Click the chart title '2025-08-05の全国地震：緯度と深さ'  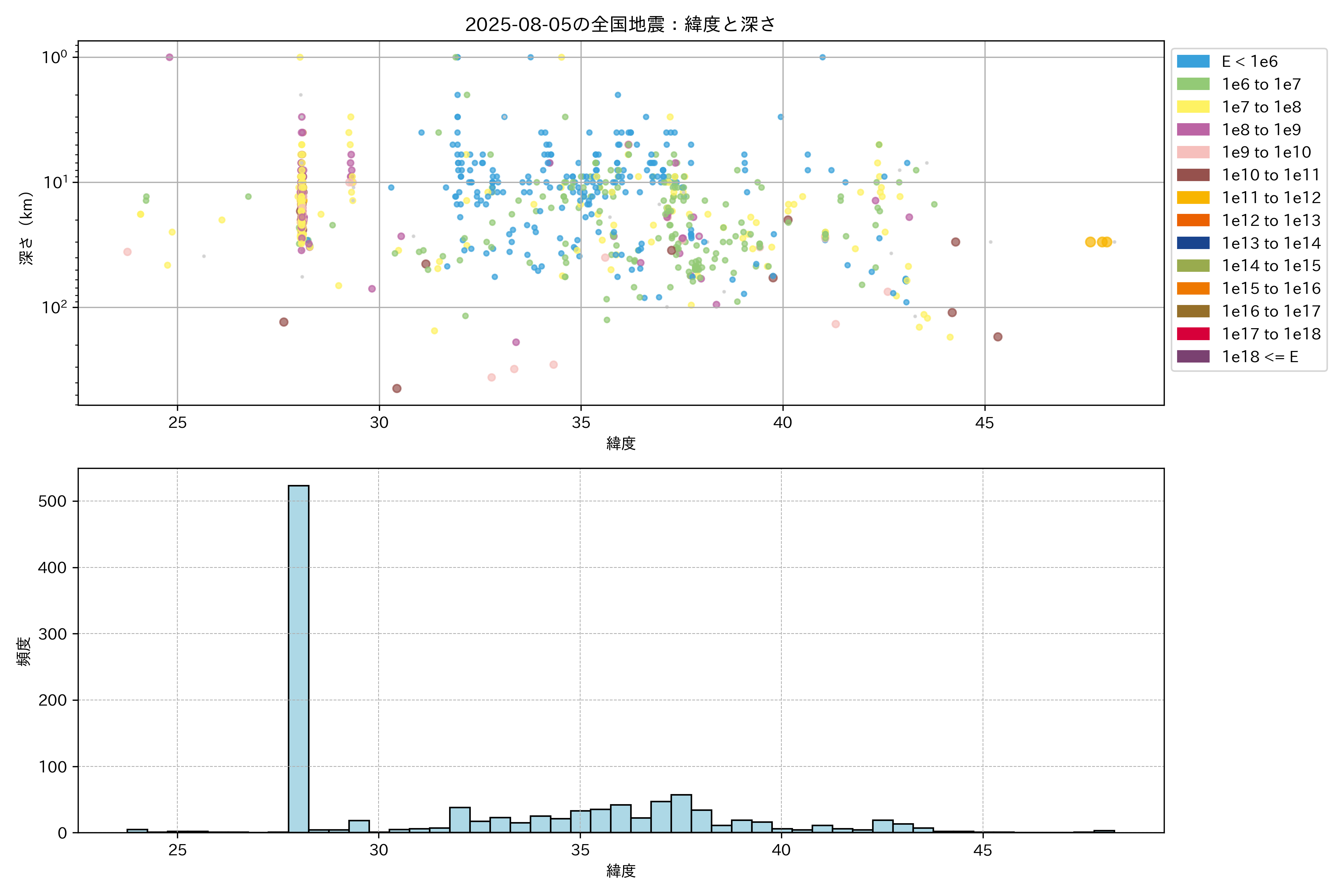pos(620,25)
